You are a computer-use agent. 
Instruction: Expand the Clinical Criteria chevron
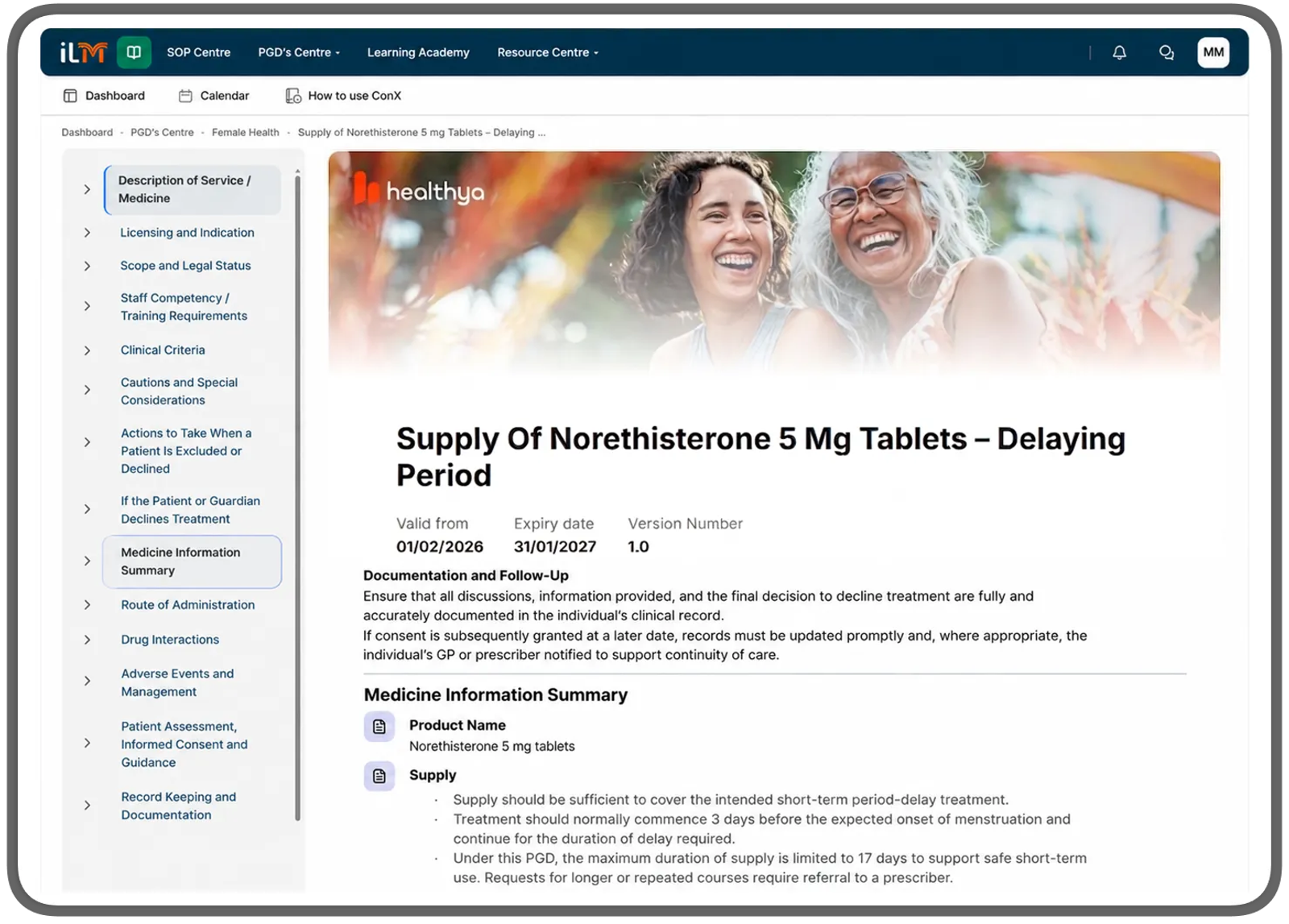(87, 350)
